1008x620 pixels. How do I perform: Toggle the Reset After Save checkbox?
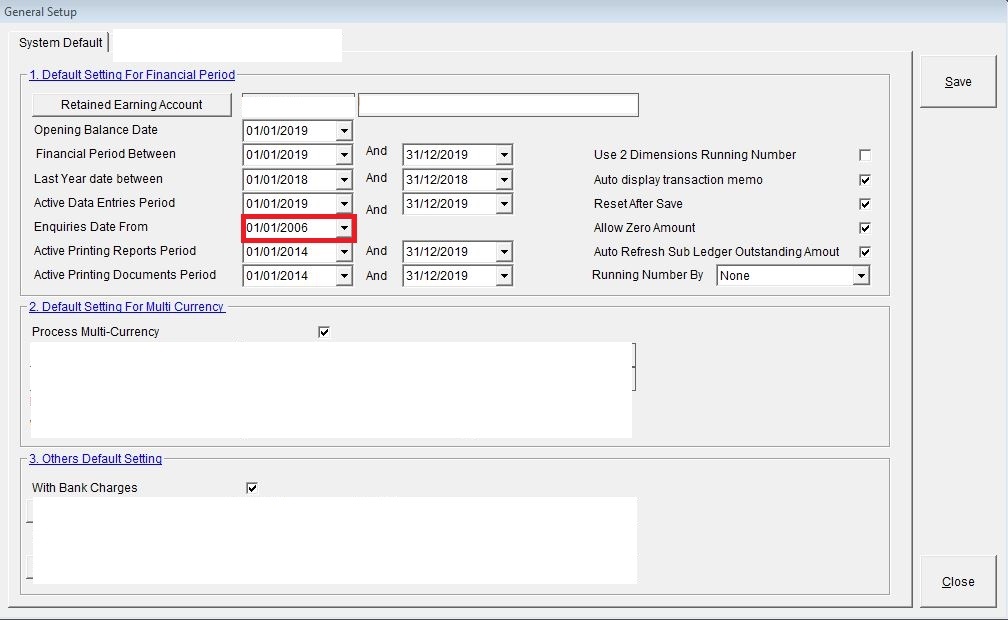click(x=865, y=204)
